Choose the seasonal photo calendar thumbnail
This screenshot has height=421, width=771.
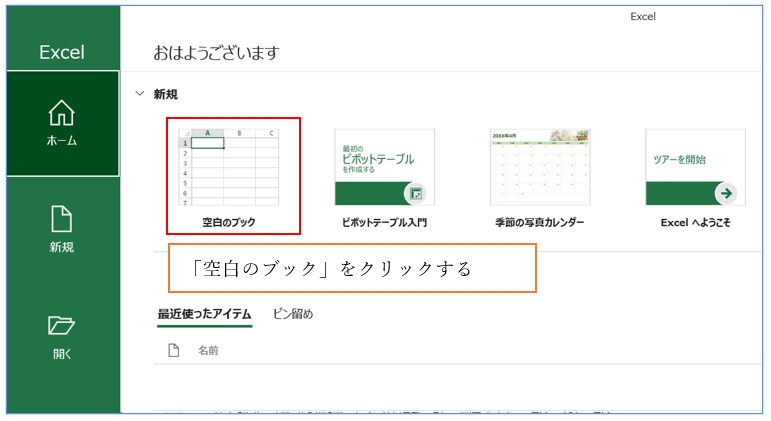540,167
